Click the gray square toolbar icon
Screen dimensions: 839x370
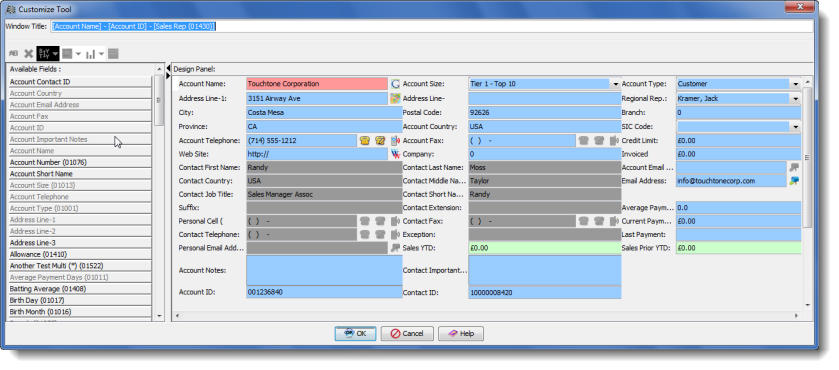(67, 54)
